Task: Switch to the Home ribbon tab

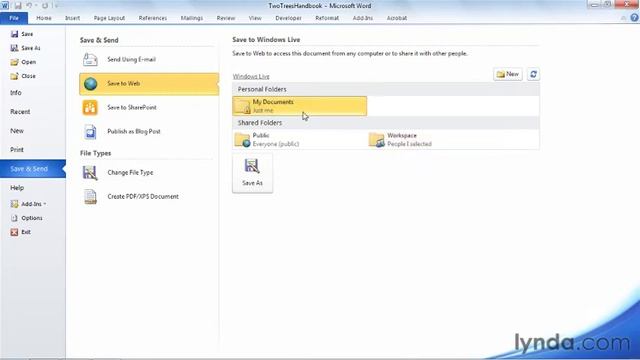Action: (x=44, y=18)
